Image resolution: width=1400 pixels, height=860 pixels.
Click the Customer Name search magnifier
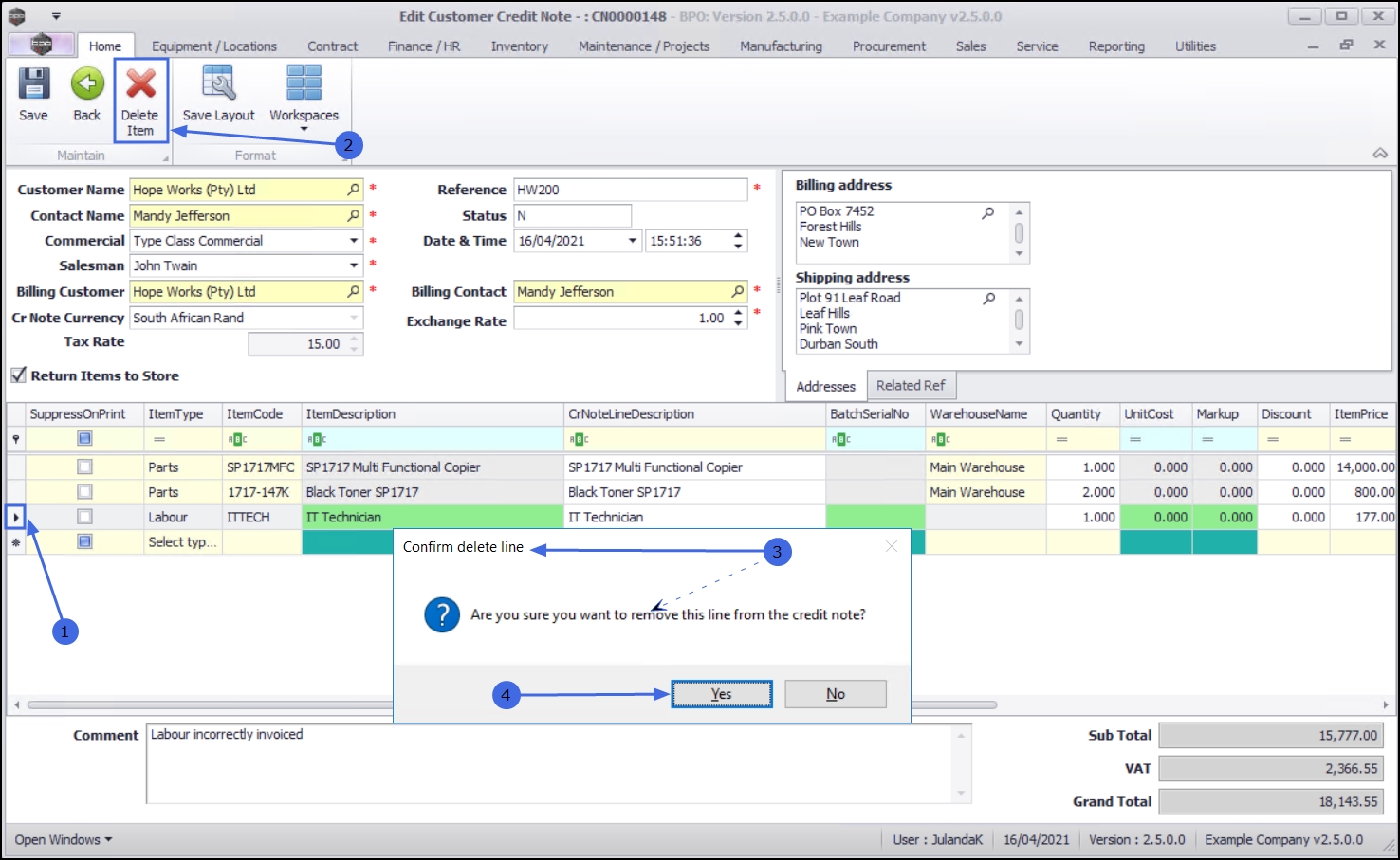[x=354, y=190]
